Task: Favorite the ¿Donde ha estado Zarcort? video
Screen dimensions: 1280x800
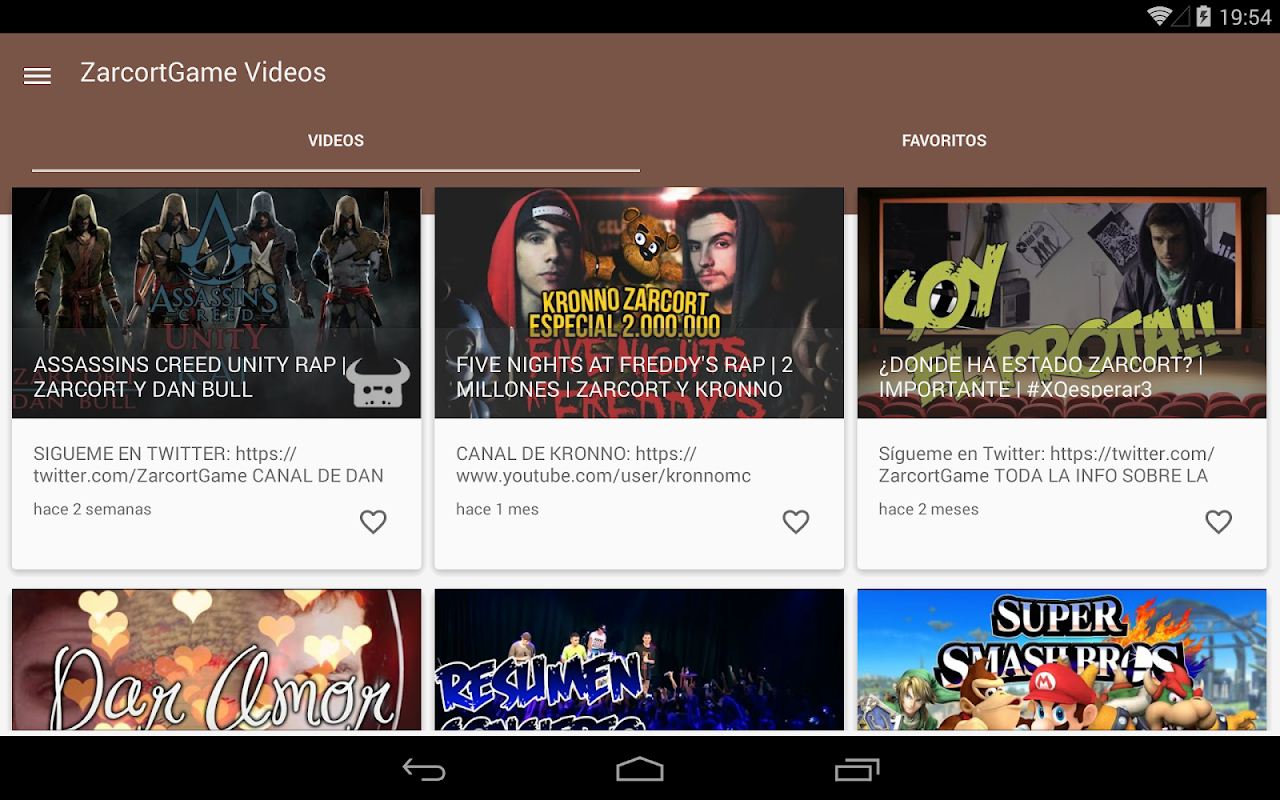Action: tap(1218, 521)
